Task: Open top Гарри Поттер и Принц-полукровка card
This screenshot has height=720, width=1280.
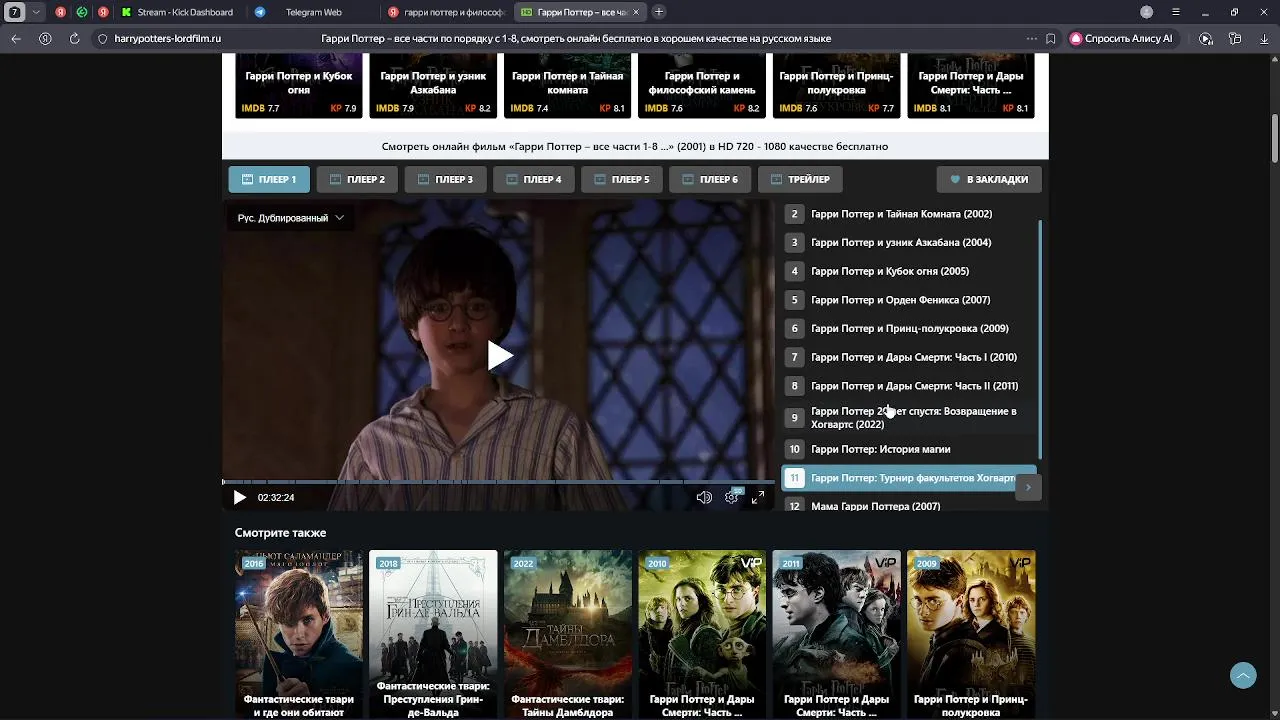Action: point(836,86)
